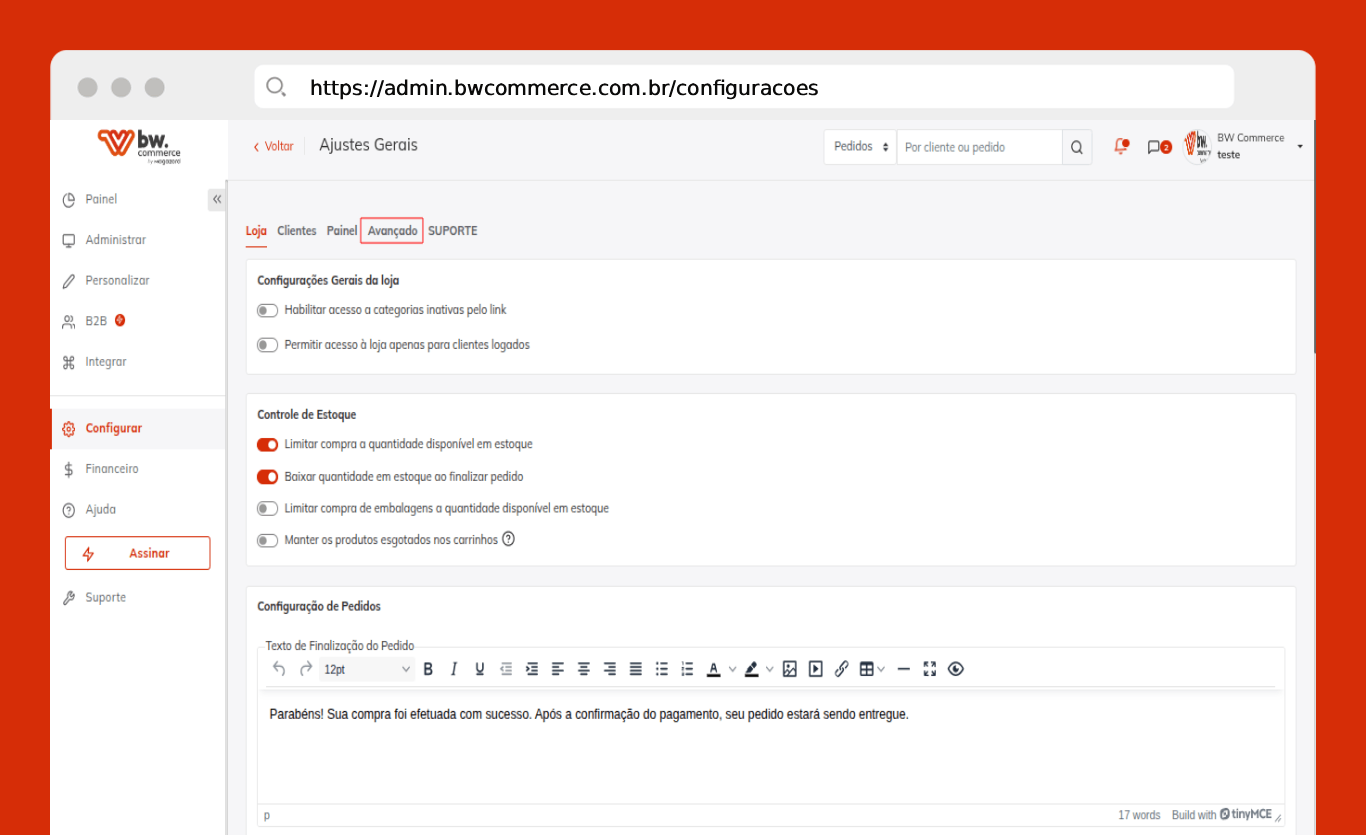The height and width of the screenshot is (835, 1366).
Task: Align the text left
Action: 558,669
